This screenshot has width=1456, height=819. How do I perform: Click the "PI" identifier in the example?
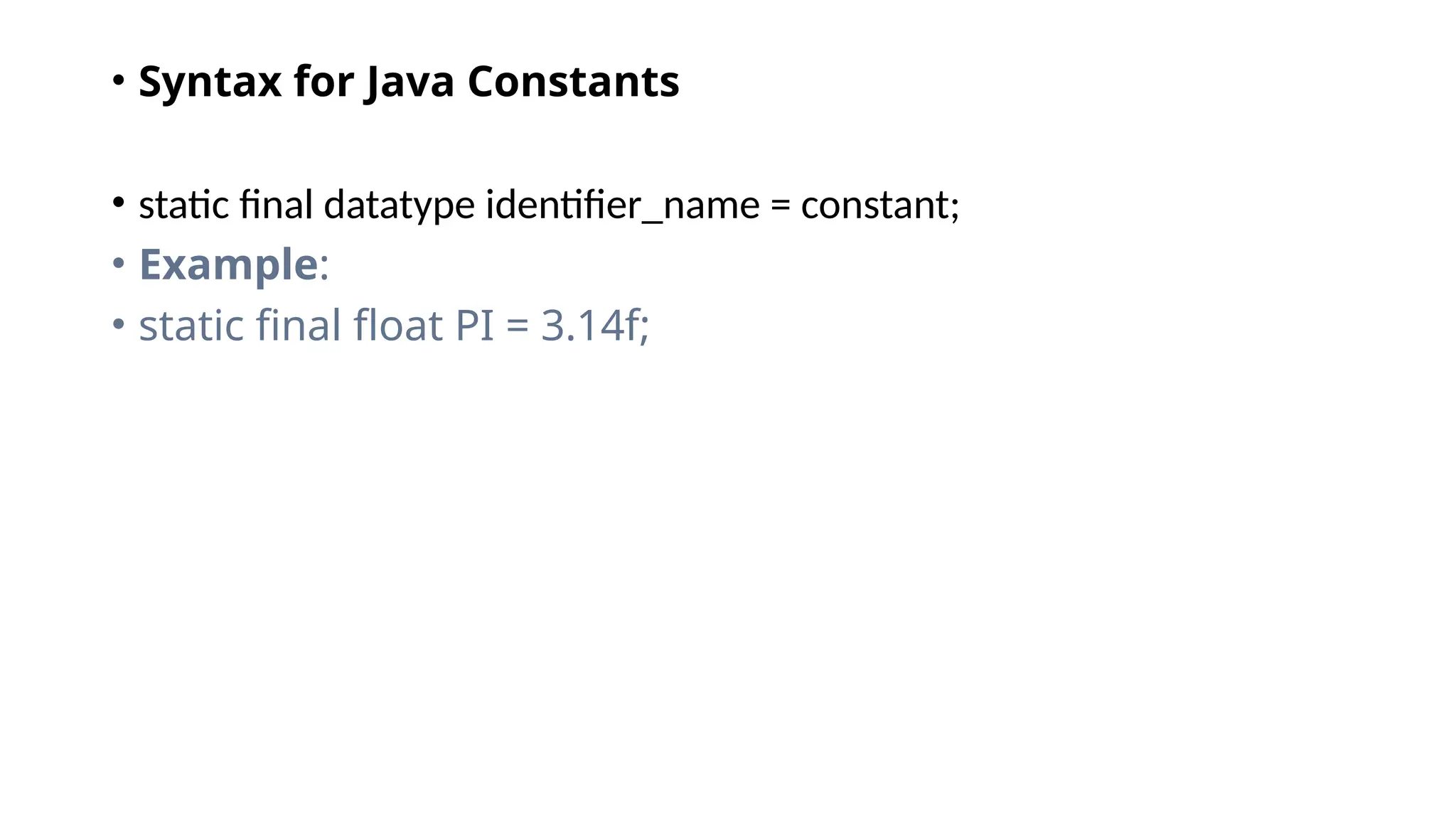(474, 325)
